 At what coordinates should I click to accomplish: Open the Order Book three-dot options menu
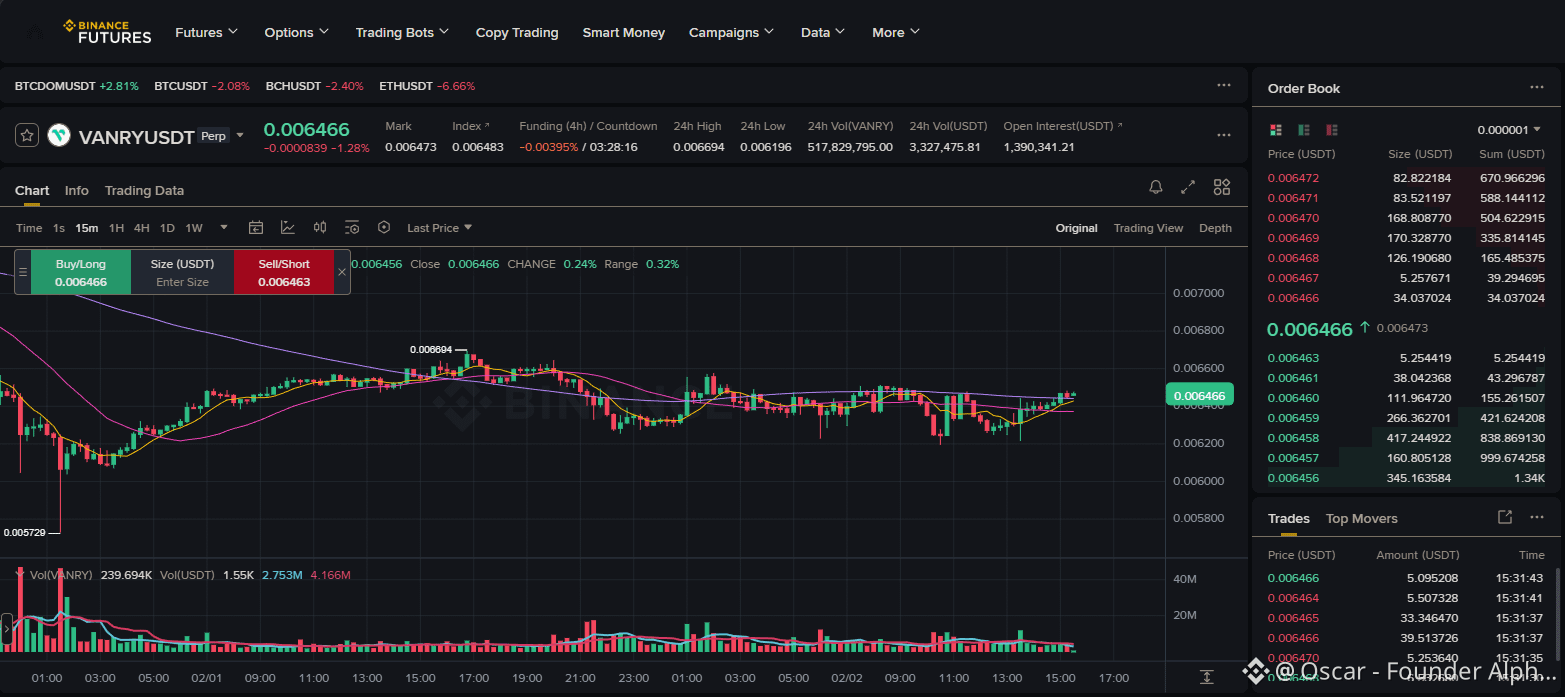point(1536,87)
